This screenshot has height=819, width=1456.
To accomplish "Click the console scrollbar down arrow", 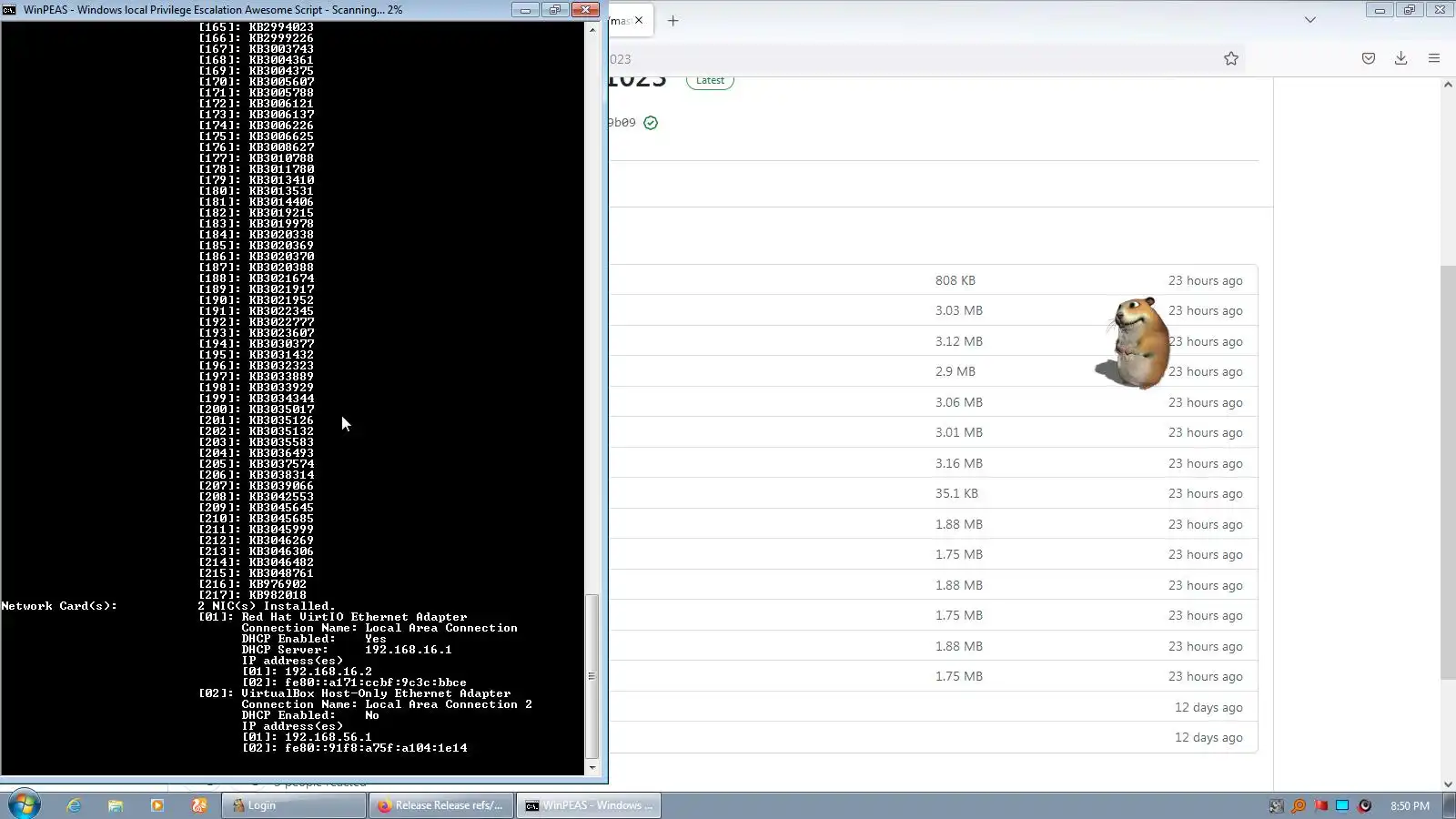I will tap(592, 768).
